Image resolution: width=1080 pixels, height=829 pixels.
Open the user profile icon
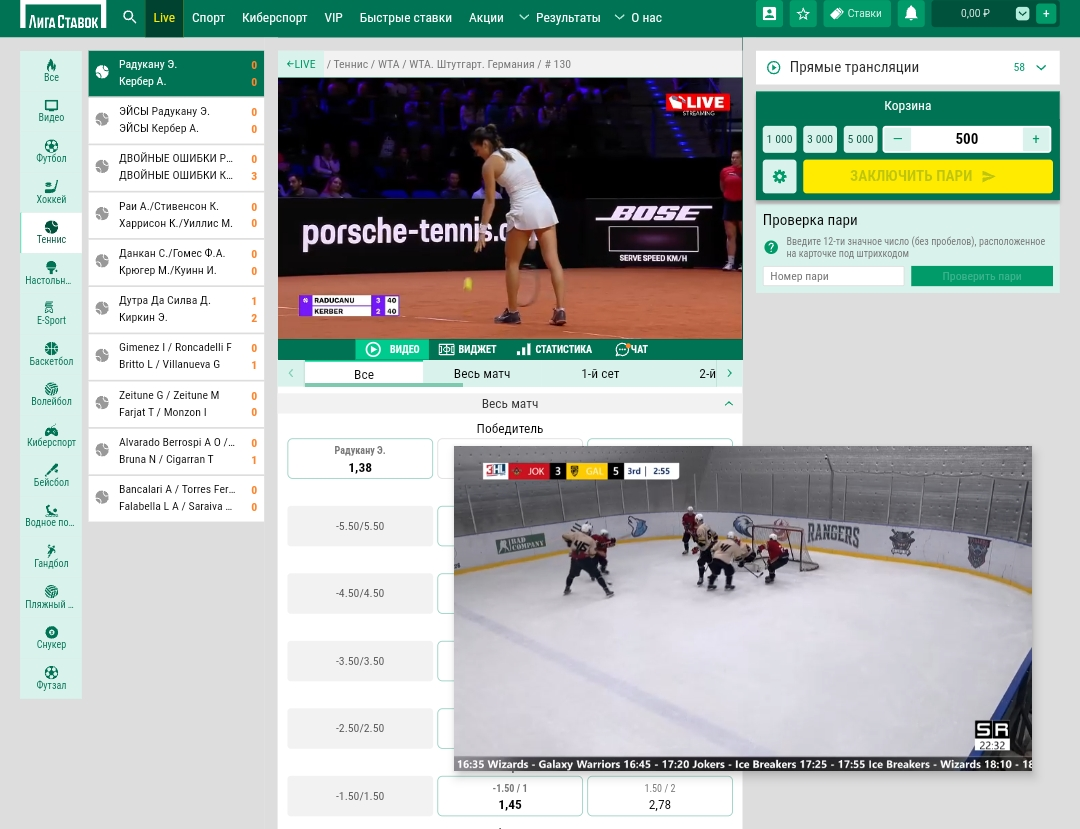pos(769,14)
